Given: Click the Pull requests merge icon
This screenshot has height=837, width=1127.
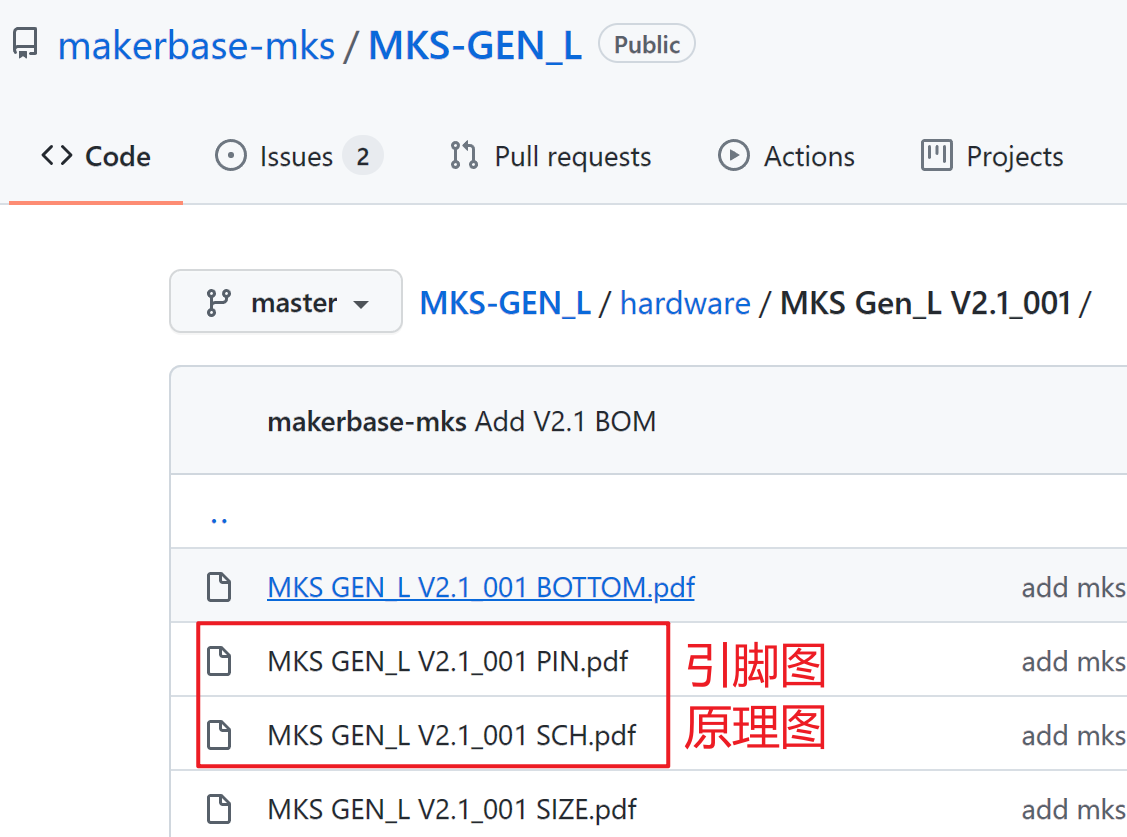Looking at the screenshot, I should coord(464,155).
